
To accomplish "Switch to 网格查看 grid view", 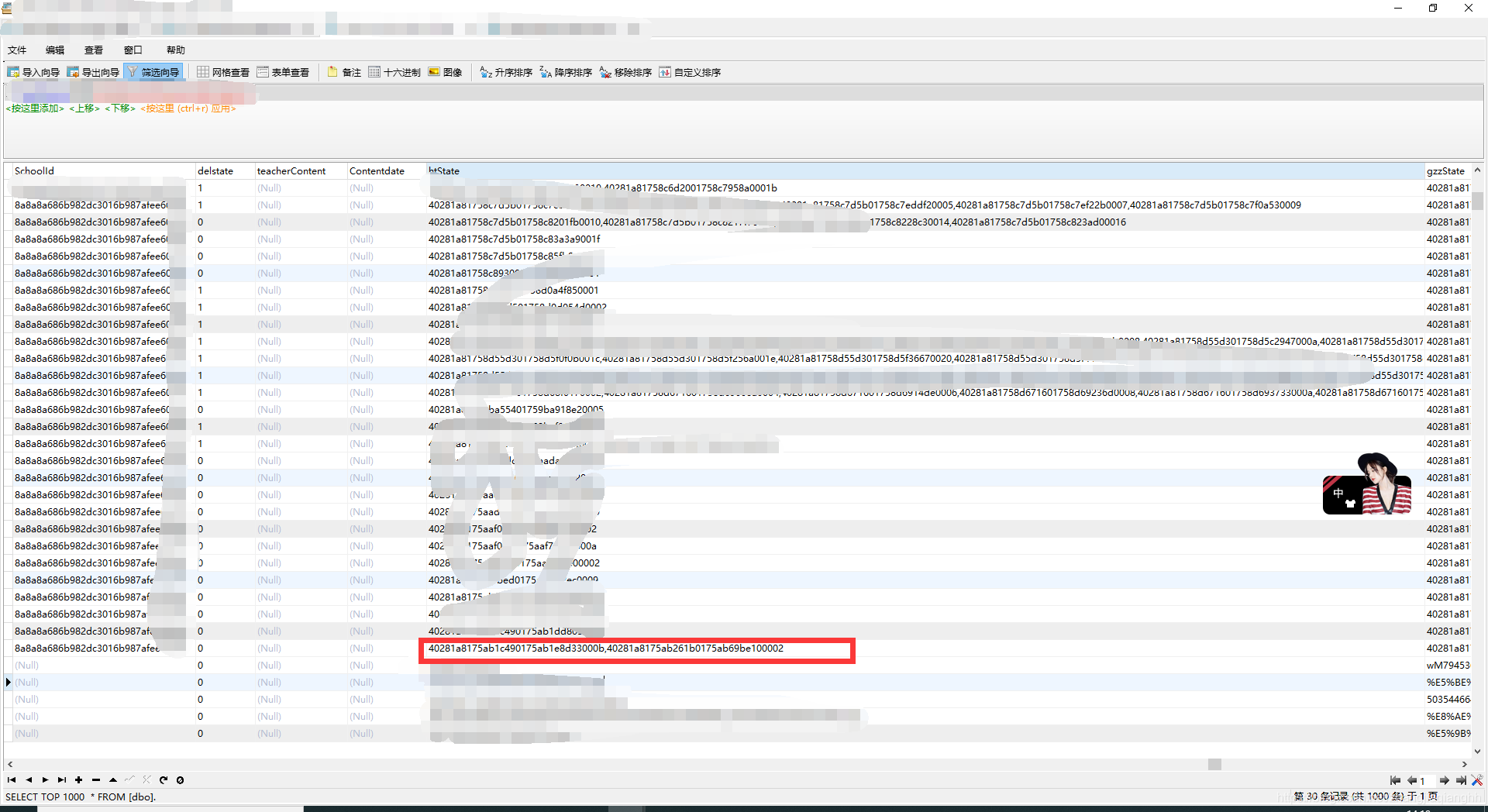I will click(223, 72).
